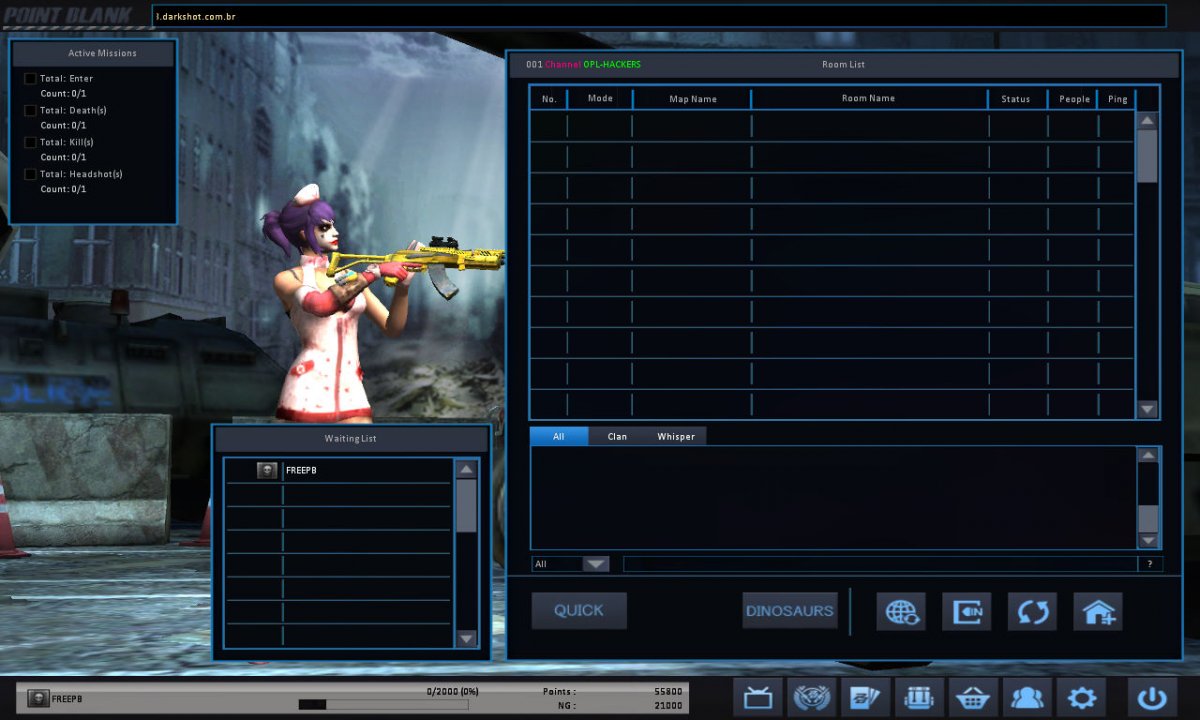The image size is (1200, 720).
Task: Click room list scroll down arrow
Action: pos(1147,409)
